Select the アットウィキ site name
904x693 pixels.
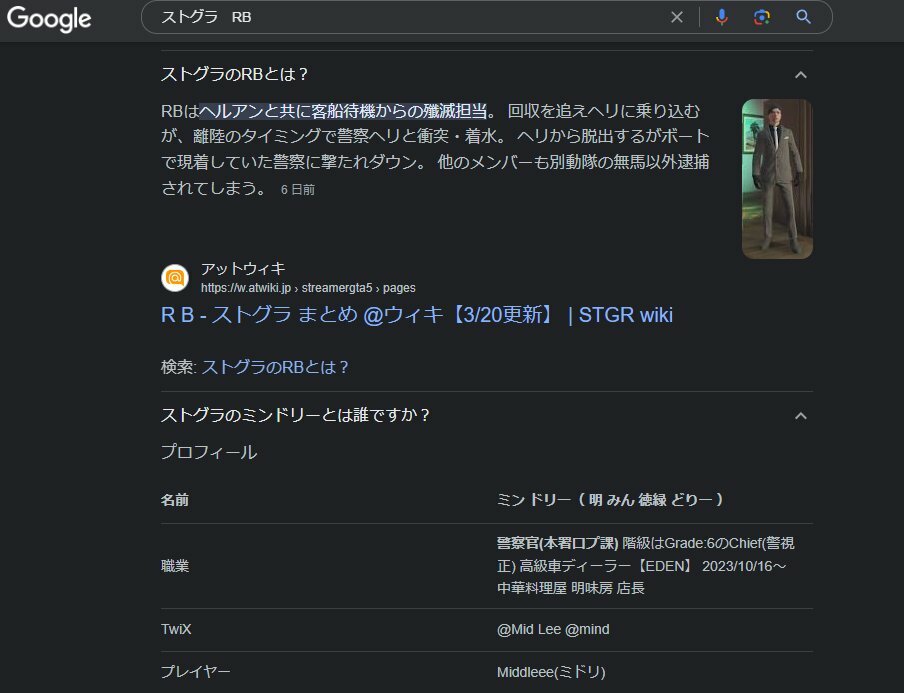[x=243, y=269]
